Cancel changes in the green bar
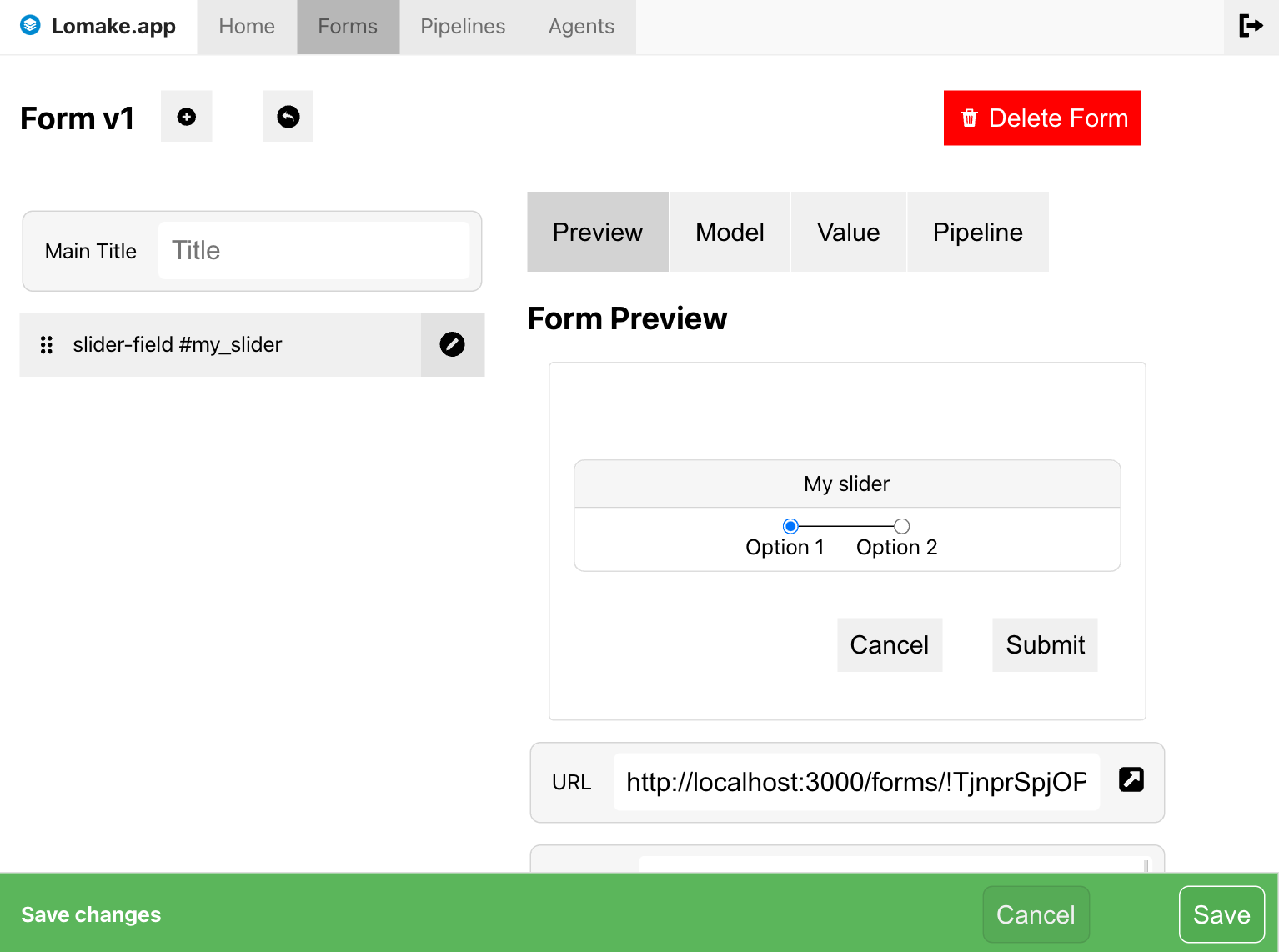Viewport: 1279px width, 952px height. tap(1036, 914)
